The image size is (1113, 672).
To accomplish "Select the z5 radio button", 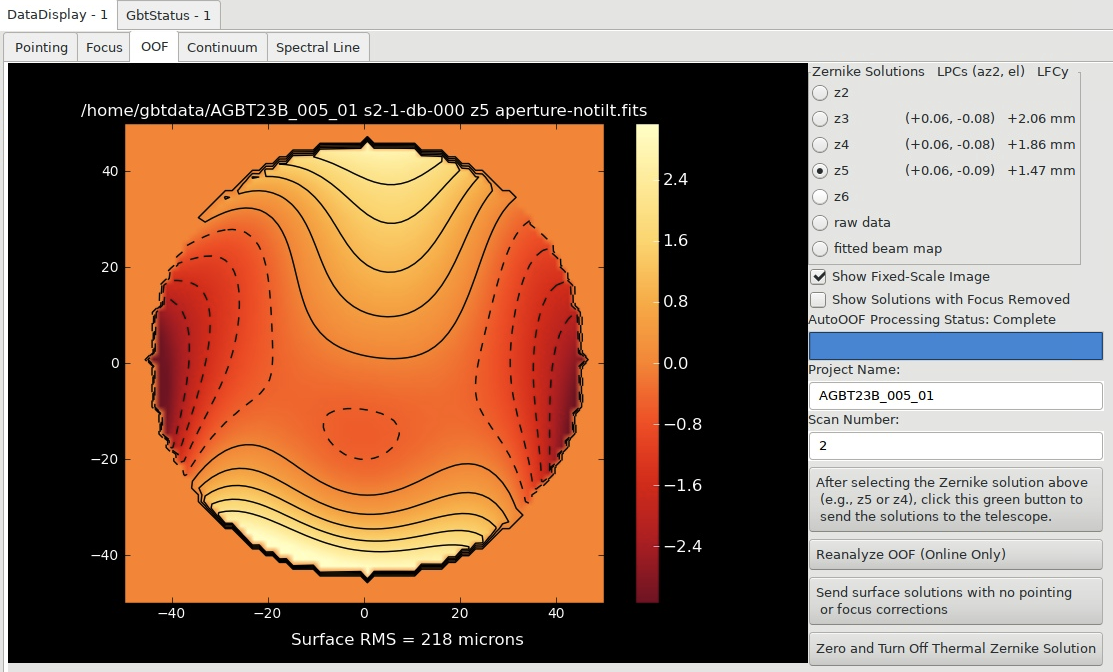I will (x=820, y=171).
